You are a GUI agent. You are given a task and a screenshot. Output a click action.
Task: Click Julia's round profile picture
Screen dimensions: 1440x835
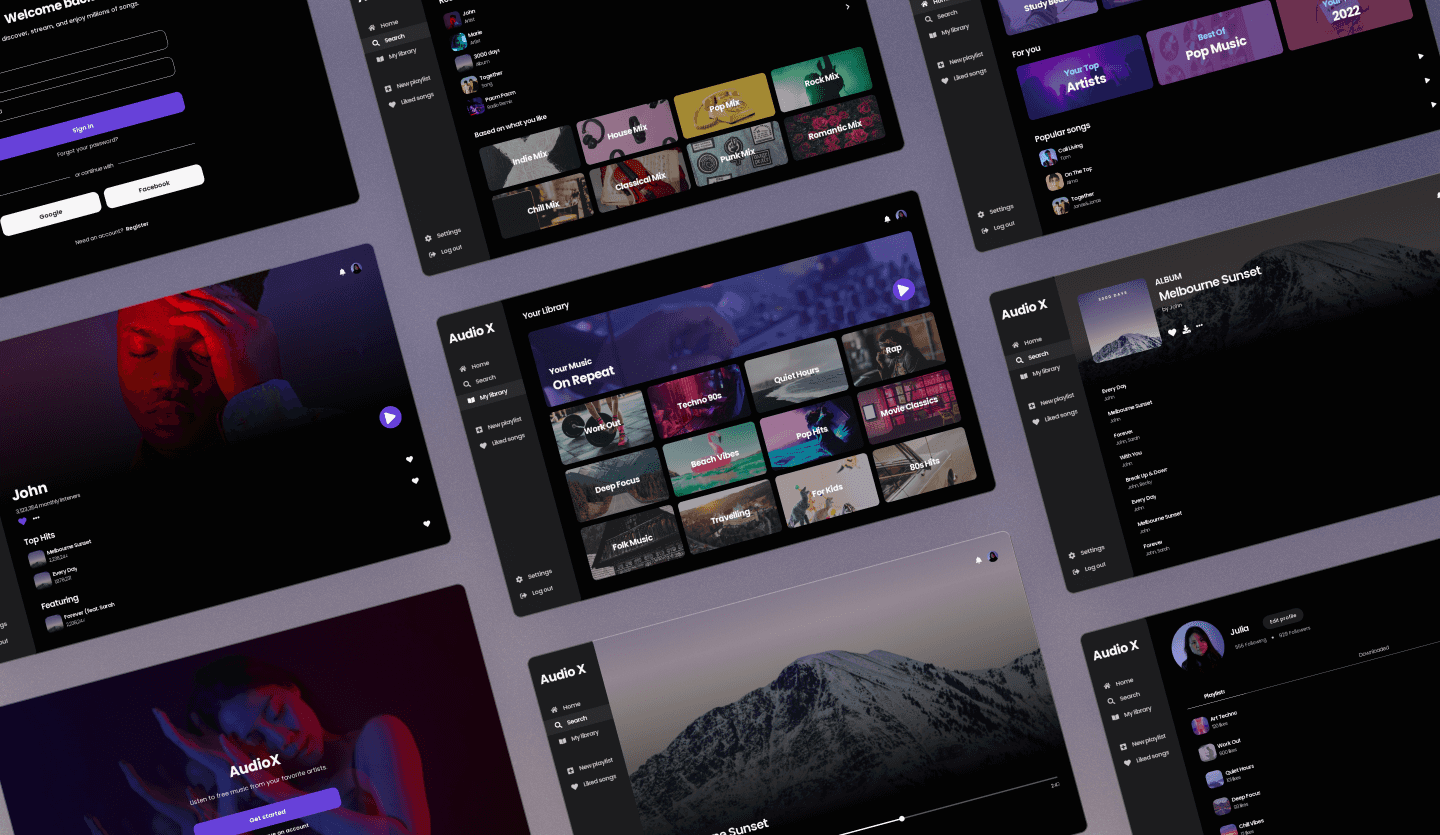(1198, 648)
